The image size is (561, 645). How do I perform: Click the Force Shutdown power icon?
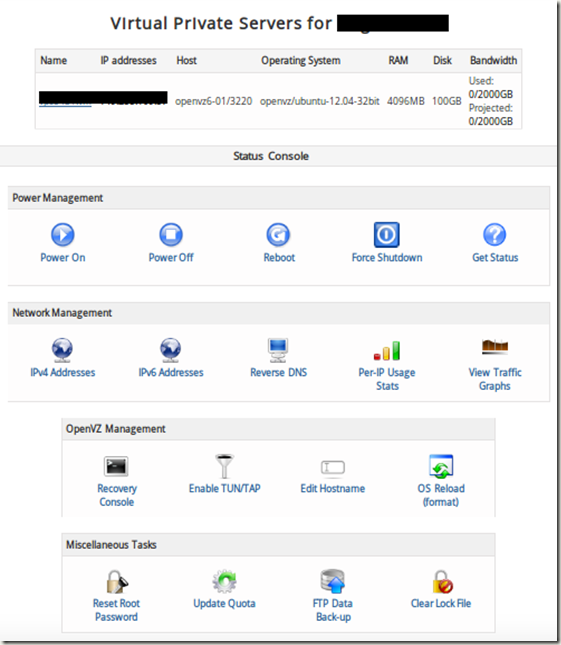tap(387, 234)
